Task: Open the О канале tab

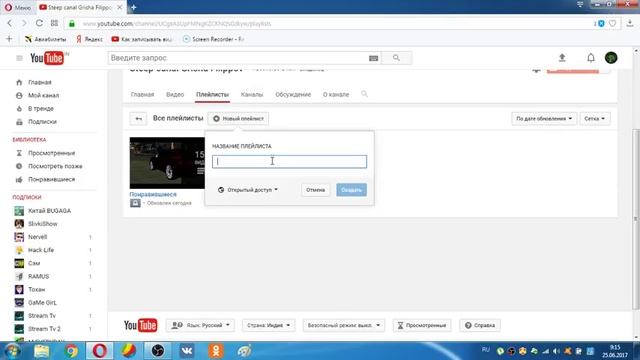Action: tap(336, 94)
